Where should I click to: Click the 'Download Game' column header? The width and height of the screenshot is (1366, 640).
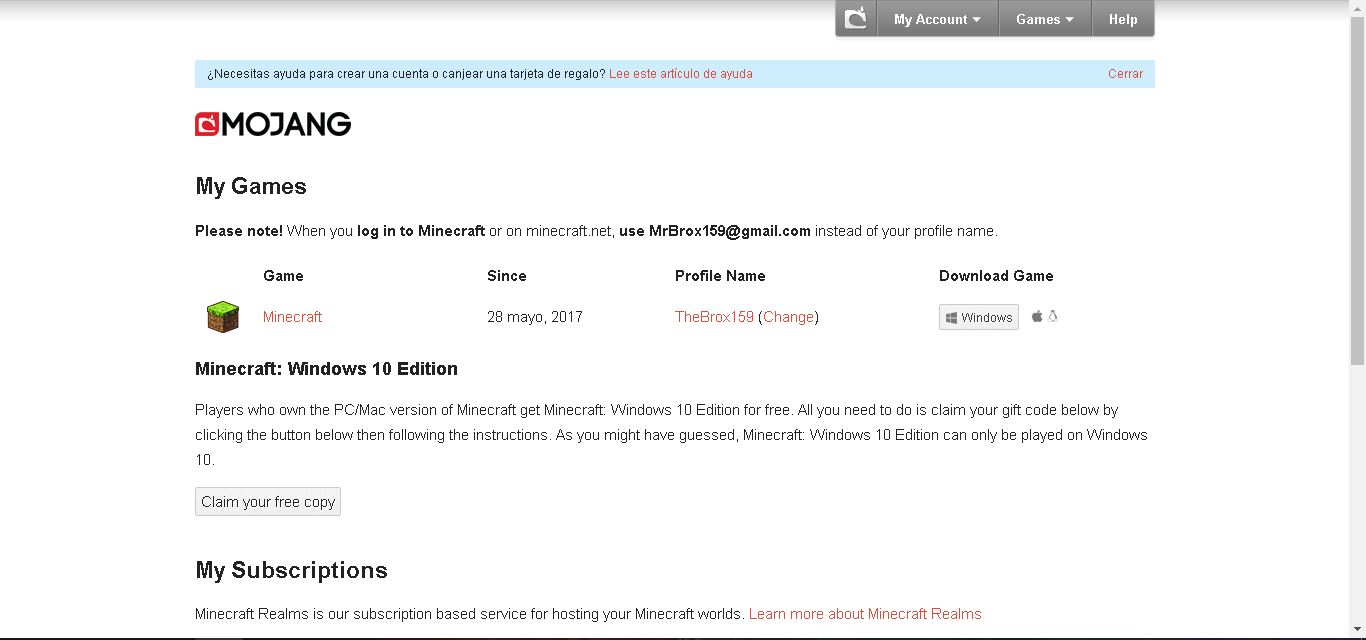coord(996,276)
